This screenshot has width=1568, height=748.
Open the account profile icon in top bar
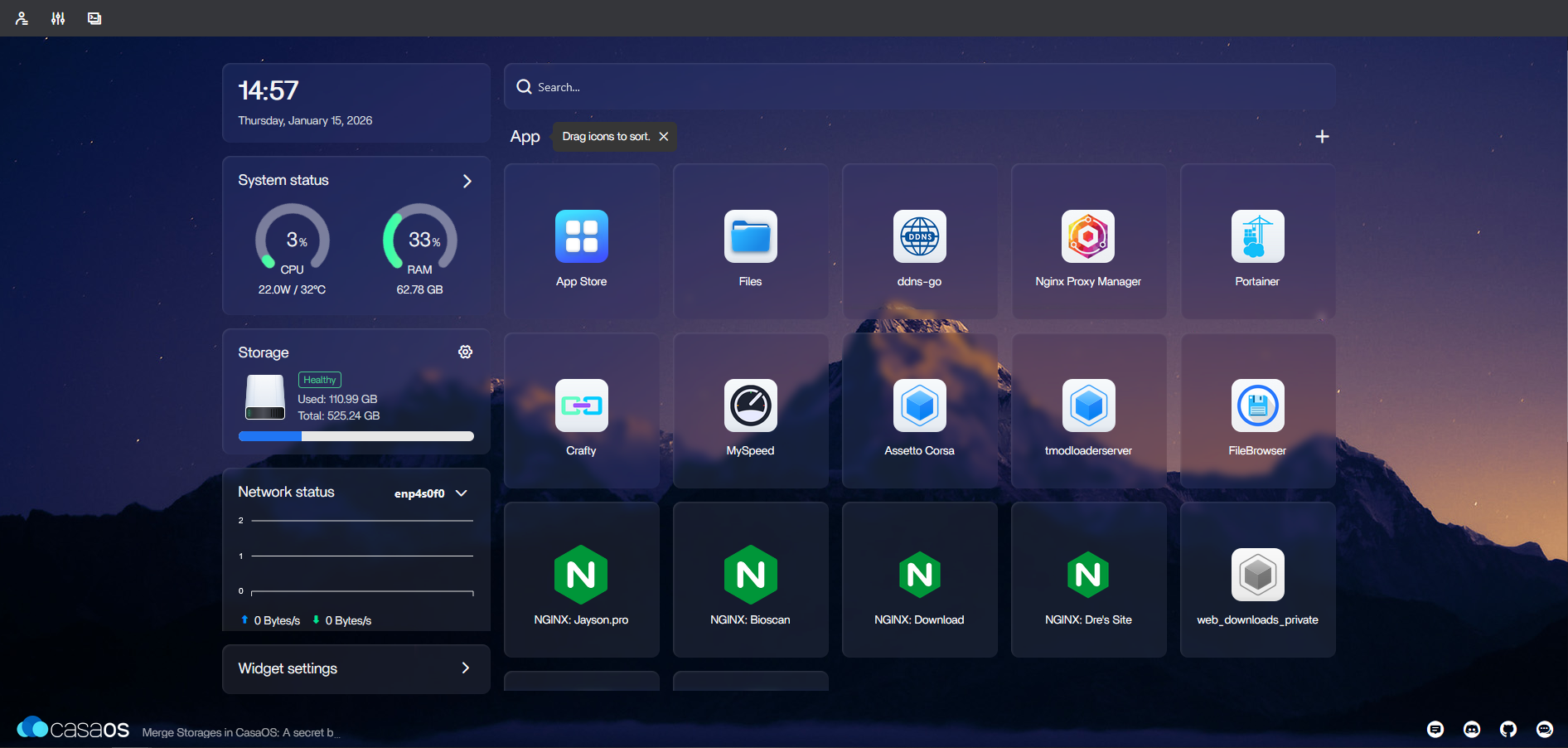(22, 18)
